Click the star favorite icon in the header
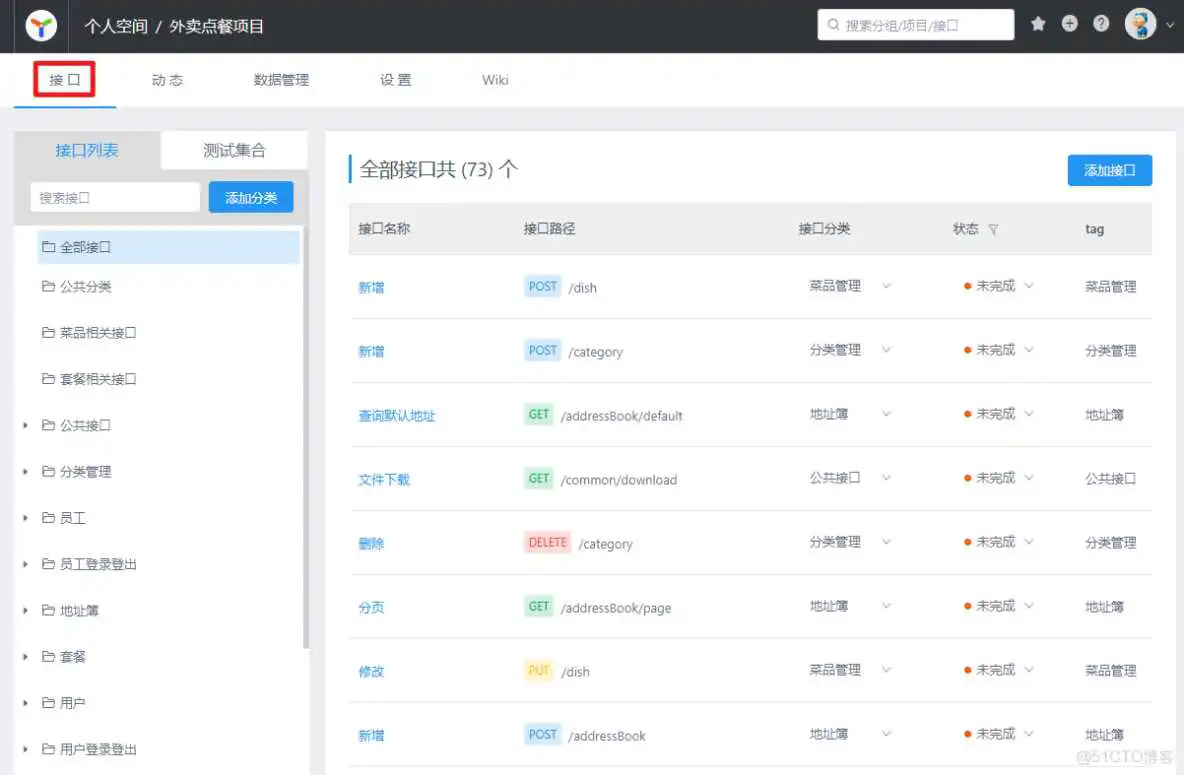Viewport: 1184px width, 775px height. (1038, 22)
